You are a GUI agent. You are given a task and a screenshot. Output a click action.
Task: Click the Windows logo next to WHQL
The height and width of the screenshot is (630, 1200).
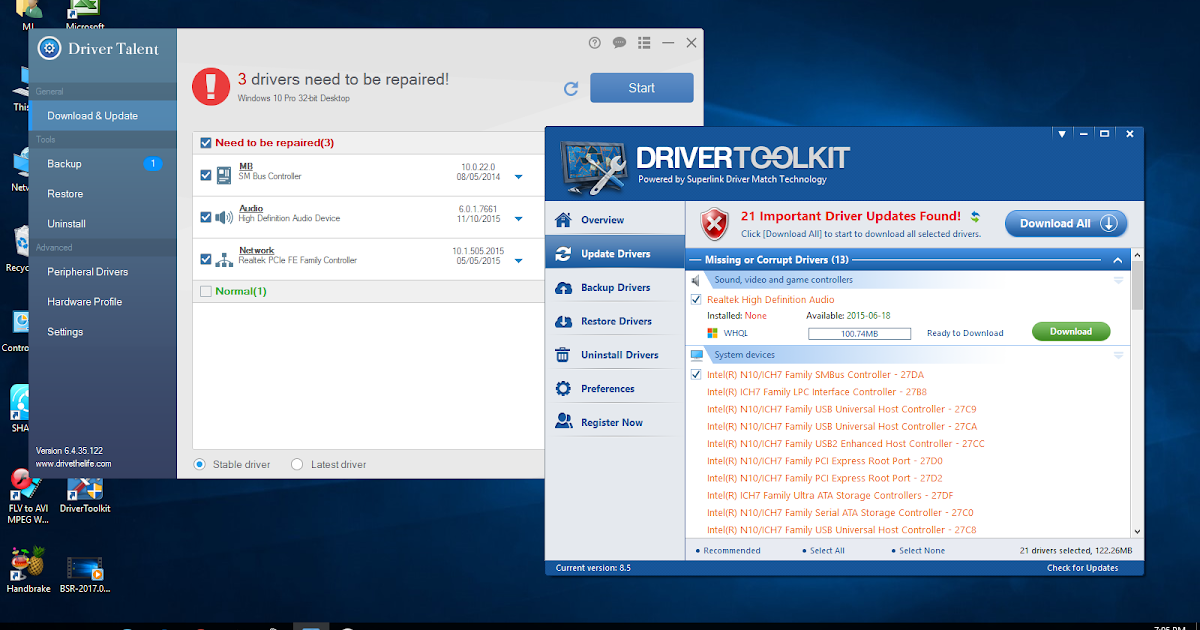point(713,333)
